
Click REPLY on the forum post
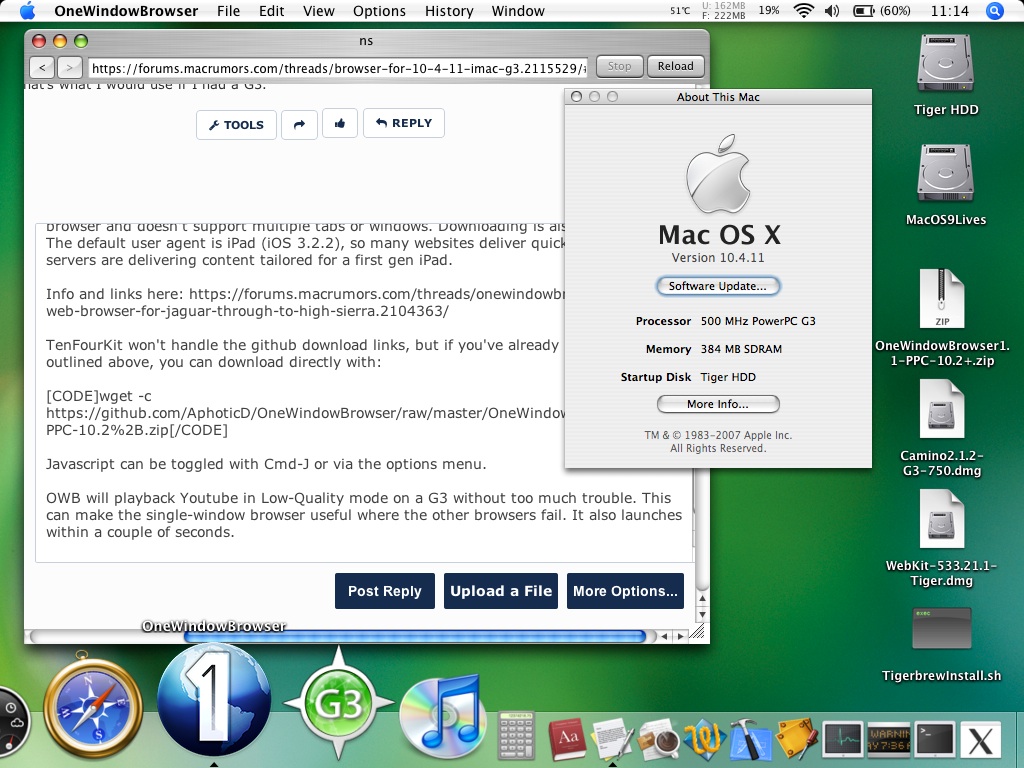pos(404,123)
